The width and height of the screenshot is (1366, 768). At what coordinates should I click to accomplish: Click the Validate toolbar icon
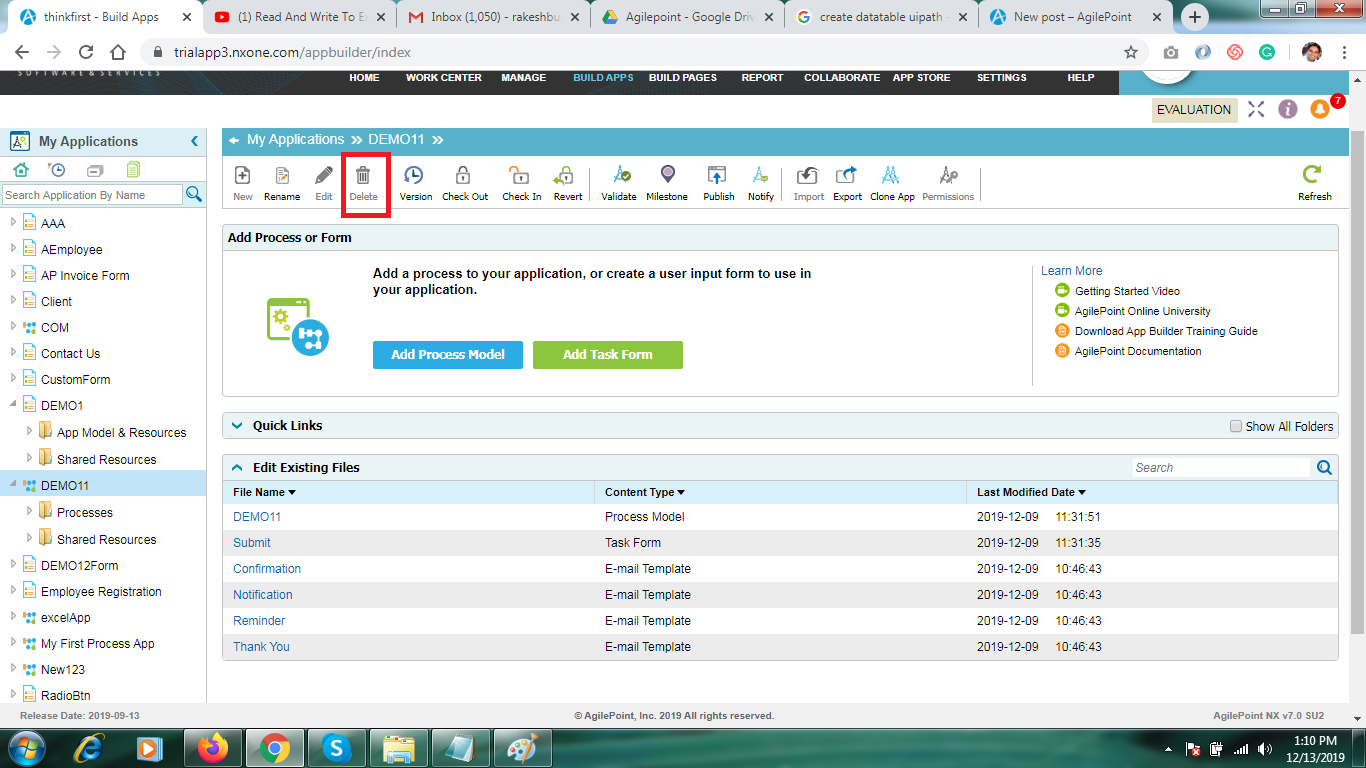(x=619, y=176)
